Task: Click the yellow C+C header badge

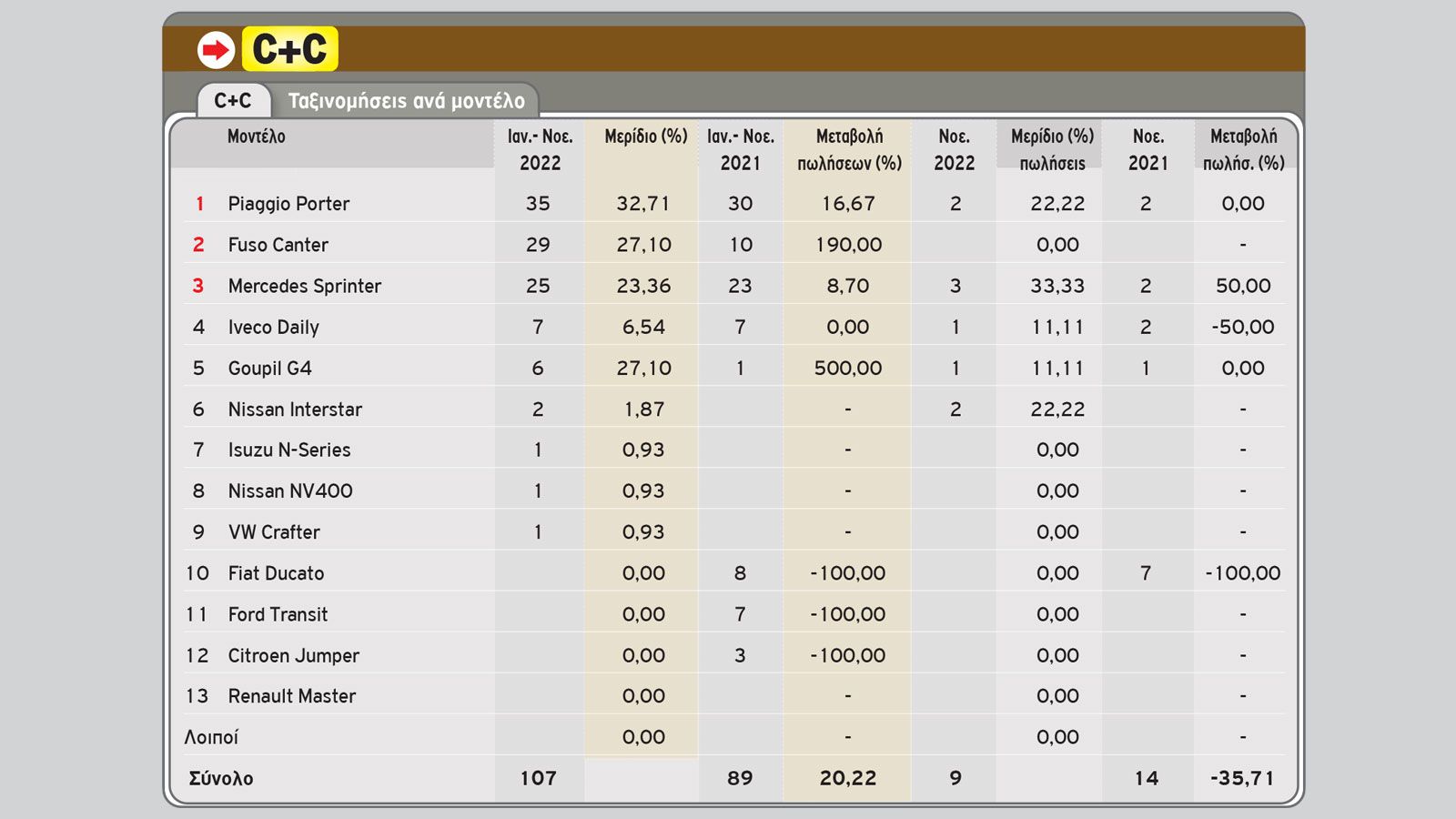Action: click(x=290, y=49)
